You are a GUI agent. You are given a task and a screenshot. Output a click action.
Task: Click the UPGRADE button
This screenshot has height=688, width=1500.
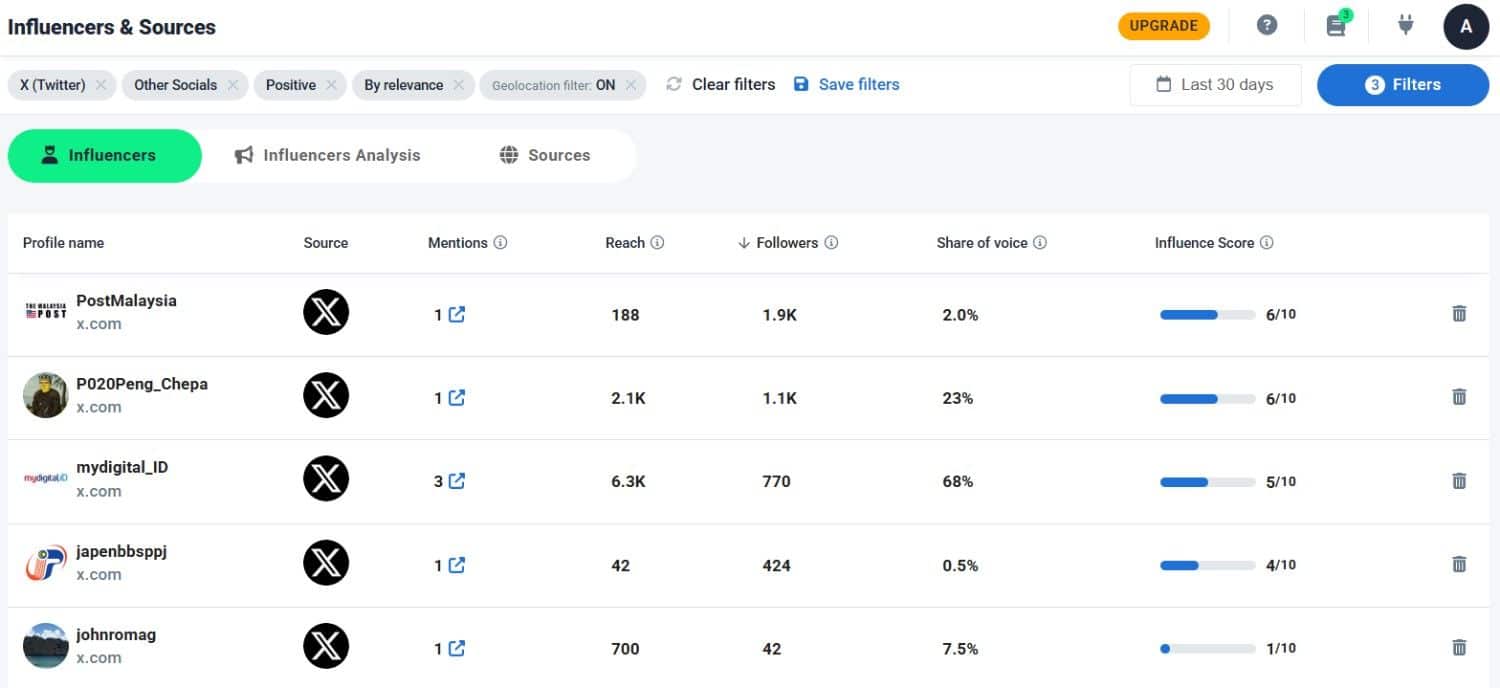click(x=1164, y=26)
